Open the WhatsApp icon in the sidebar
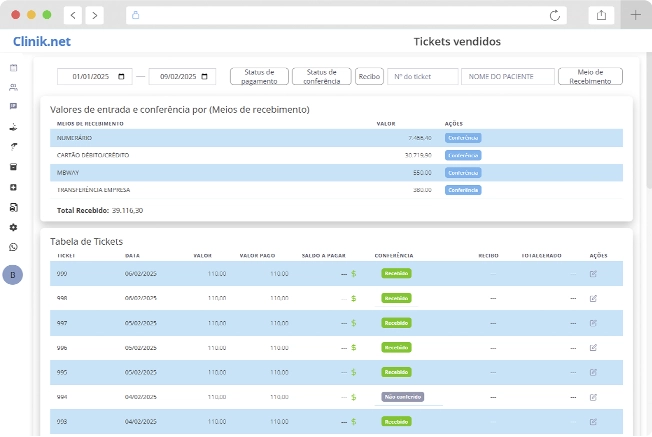 pos(14,247)
